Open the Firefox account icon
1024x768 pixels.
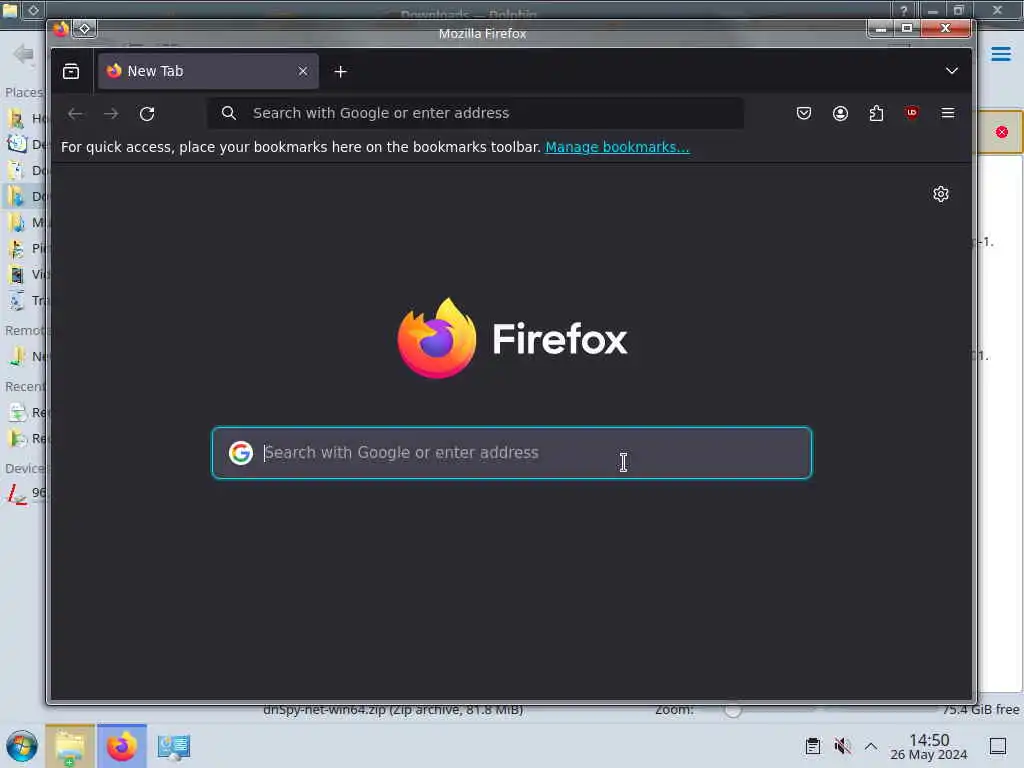(x=840, y=113)
